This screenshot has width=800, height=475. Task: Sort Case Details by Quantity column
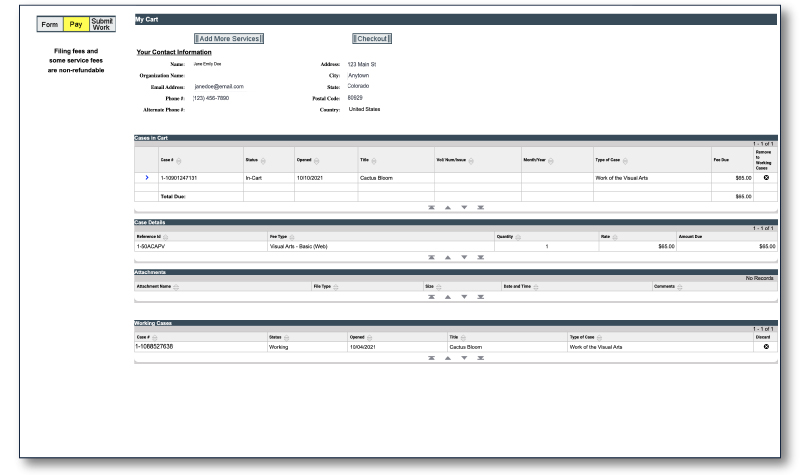coord(519,235)
